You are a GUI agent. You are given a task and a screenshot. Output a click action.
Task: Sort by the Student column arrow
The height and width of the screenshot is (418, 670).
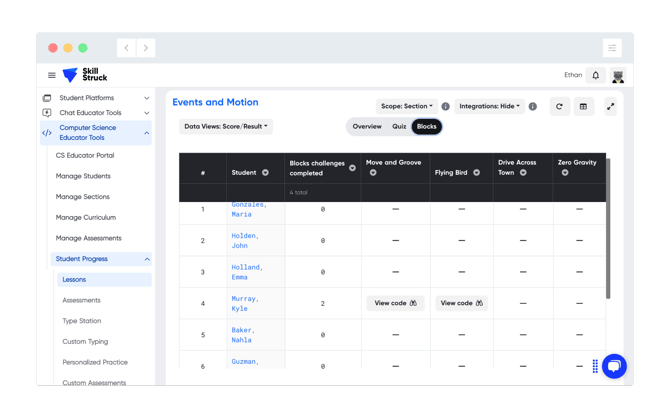click(x=265, y=173)
